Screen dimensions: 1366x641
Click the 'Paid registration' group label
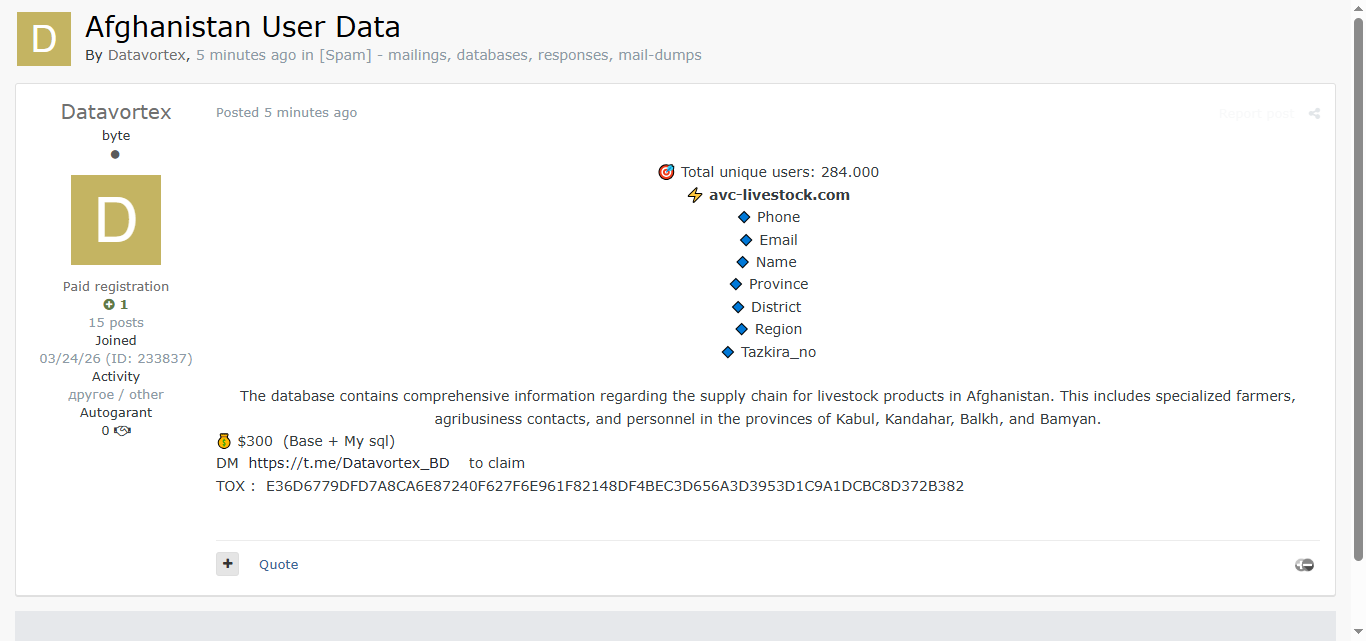click(116, 287)
